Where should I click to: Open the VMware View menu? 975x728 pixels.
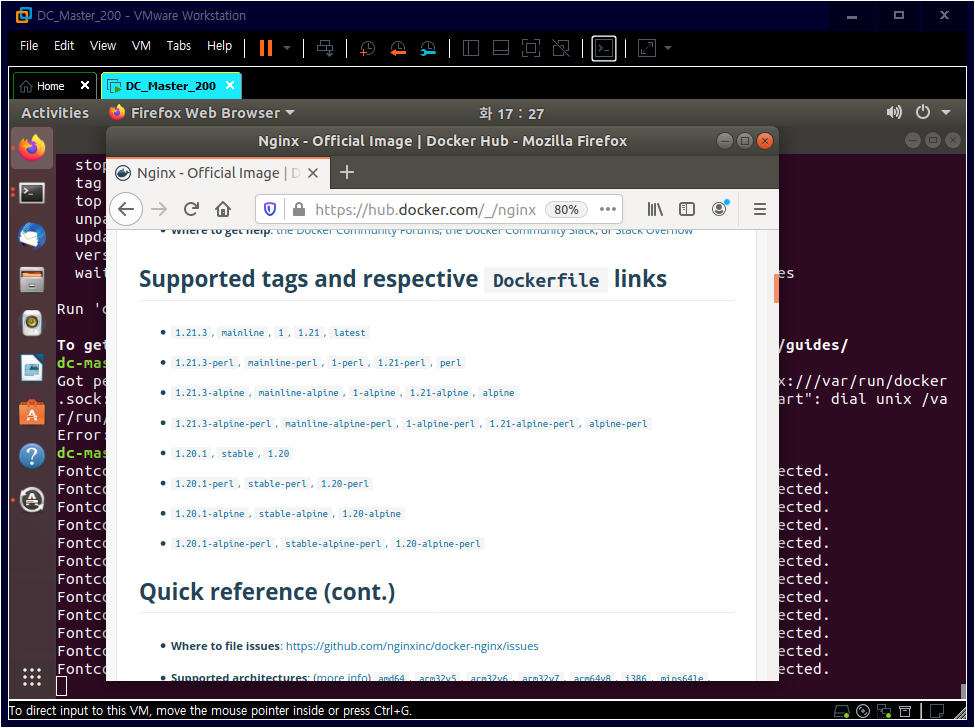[103, 45]
